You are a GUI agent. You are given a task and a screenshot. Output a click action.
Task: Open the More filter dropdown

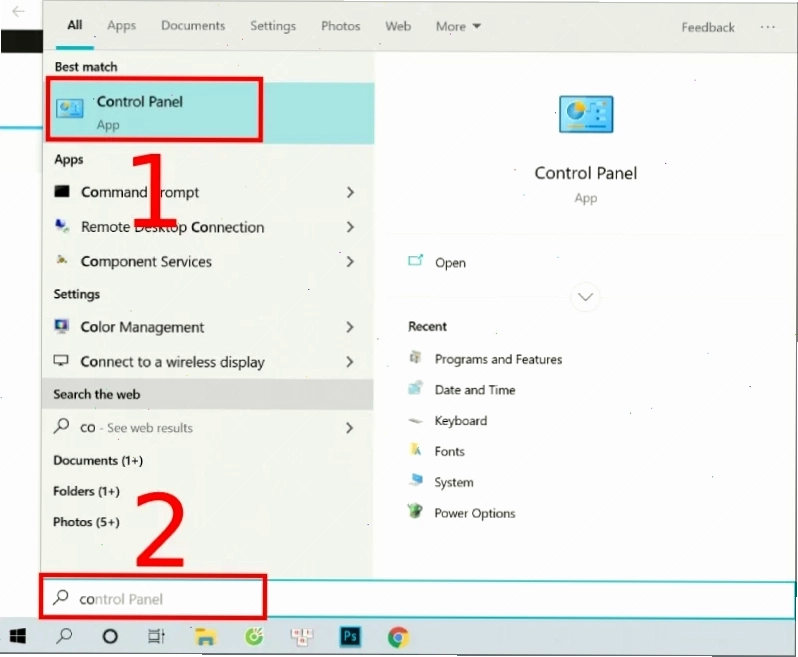click(458, 26)
